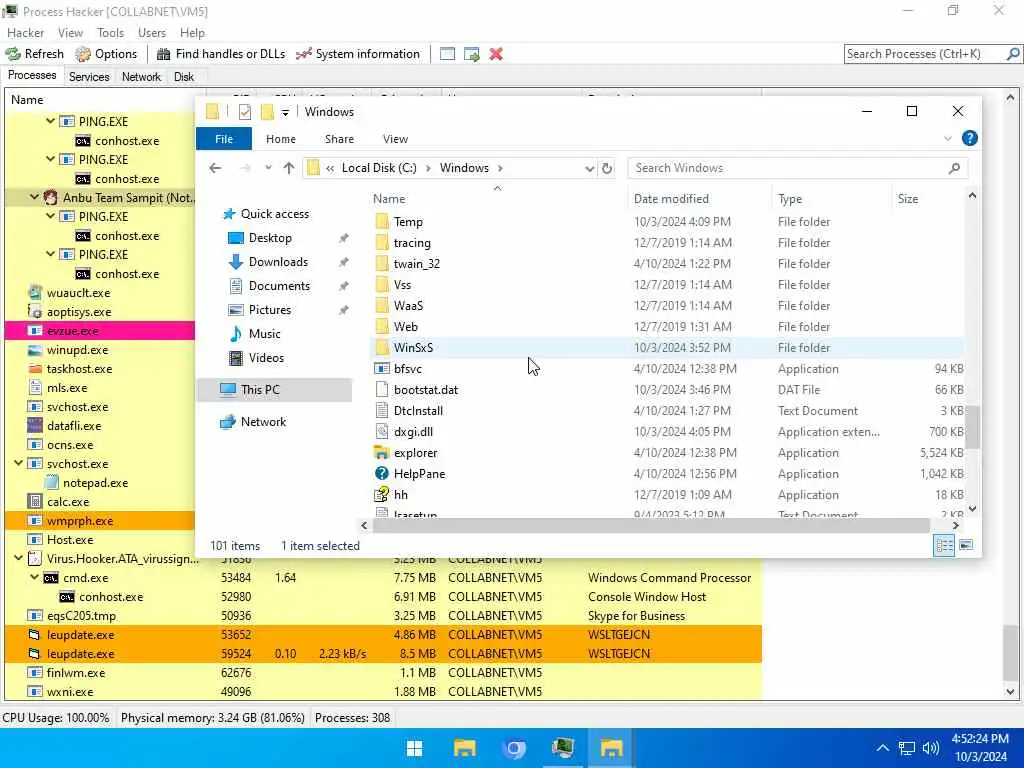Switch to details view layout button
This screenshot has width=1024, height=768.
coord(944,545)
